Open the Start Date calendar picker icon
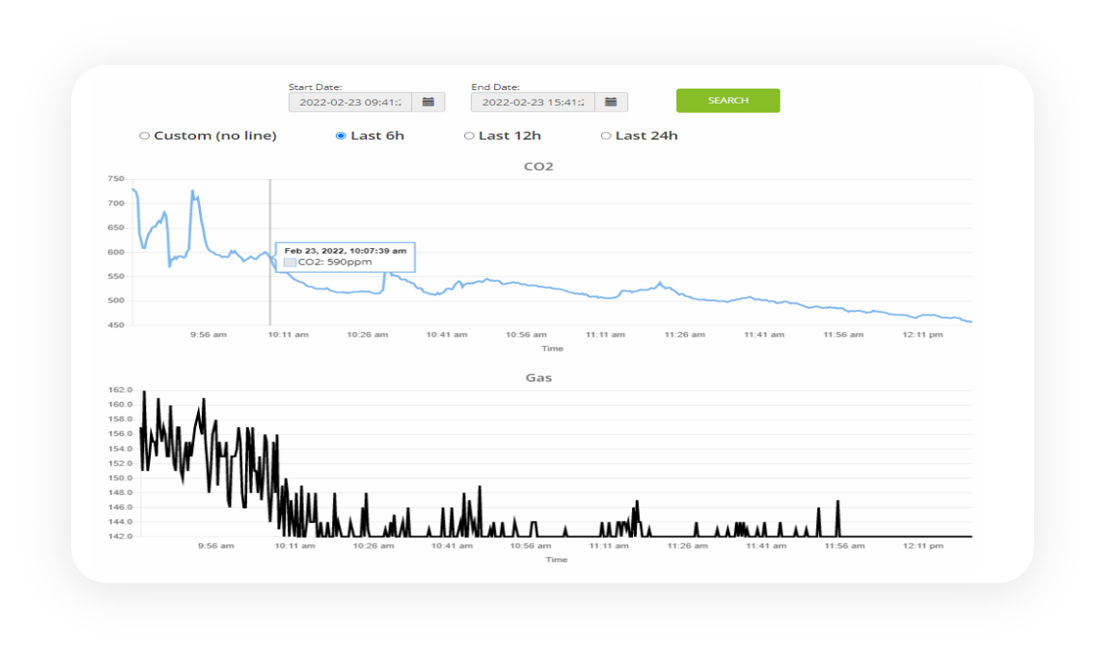1105x661 pixels. 428,102
